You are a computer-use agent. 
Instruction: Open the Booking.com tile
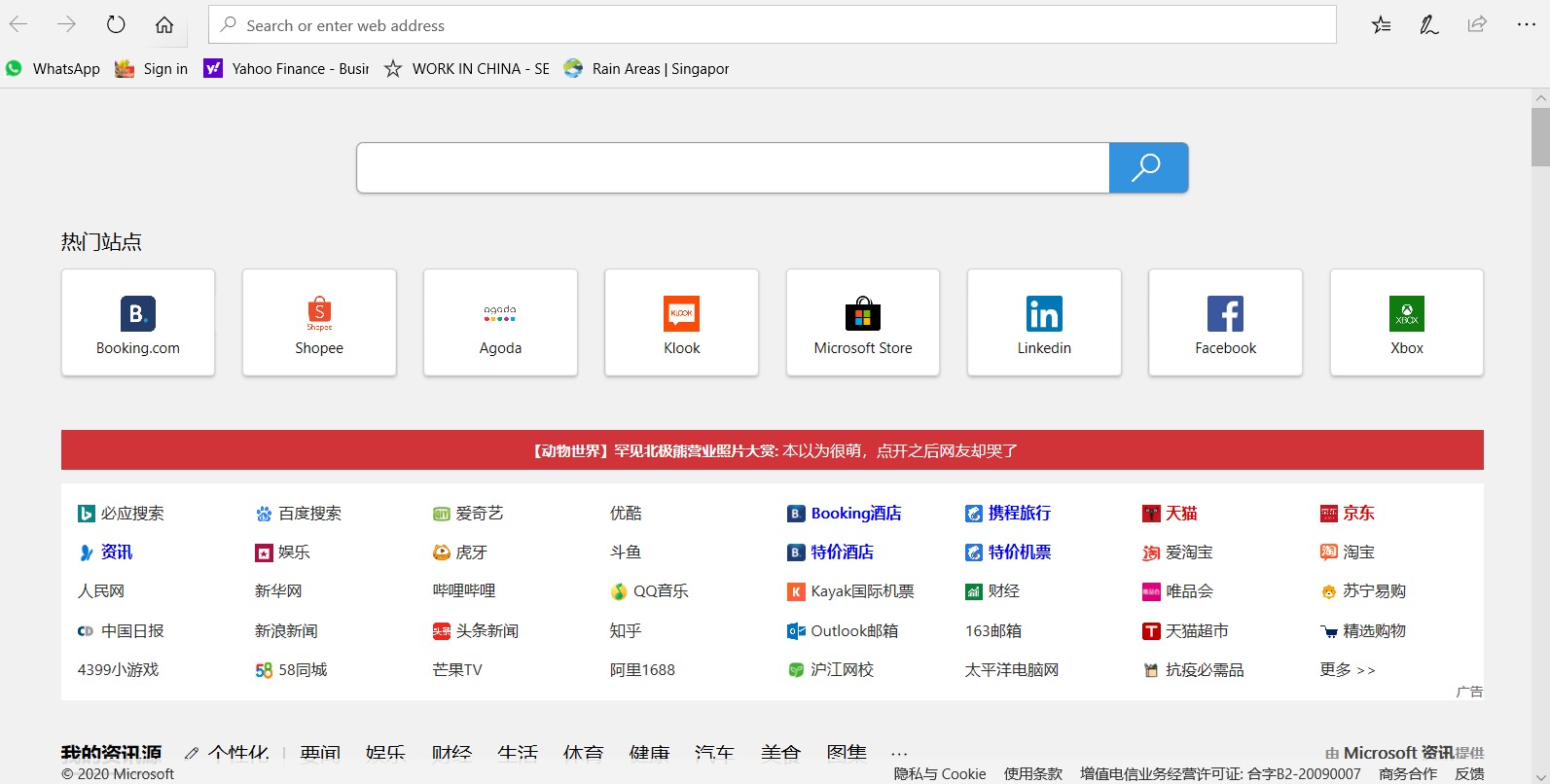[138, 322]
